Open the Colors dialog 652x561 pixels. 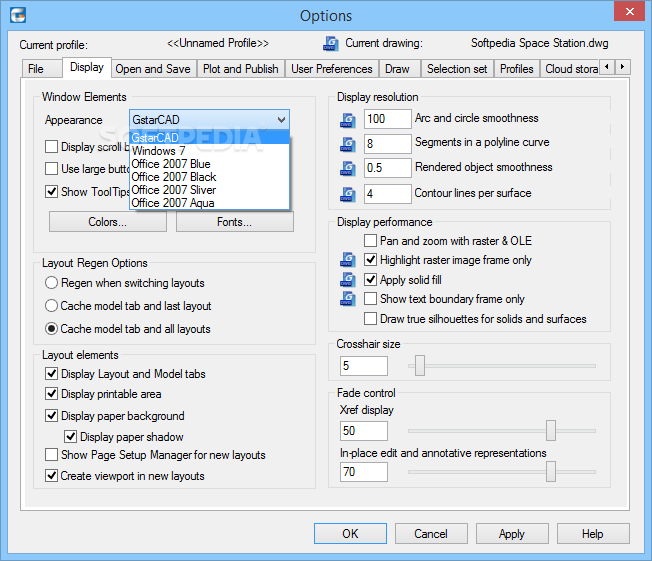[x=108, y=222]
